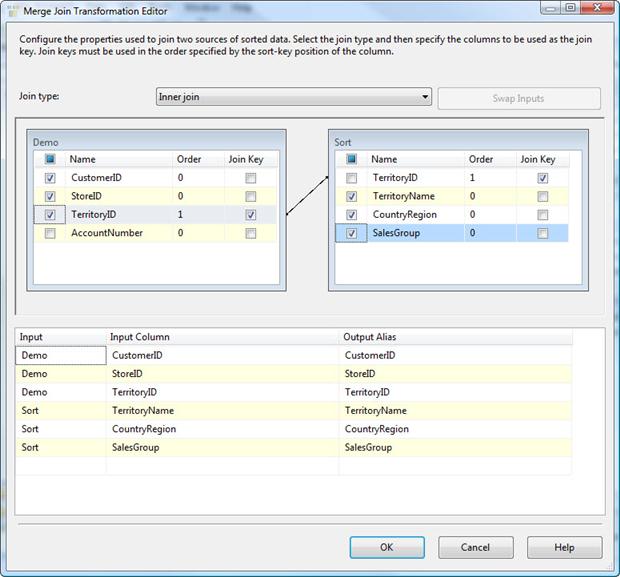Click the Cancel button
This screenshot has width=620, height=577.
(x=476, y=547)
